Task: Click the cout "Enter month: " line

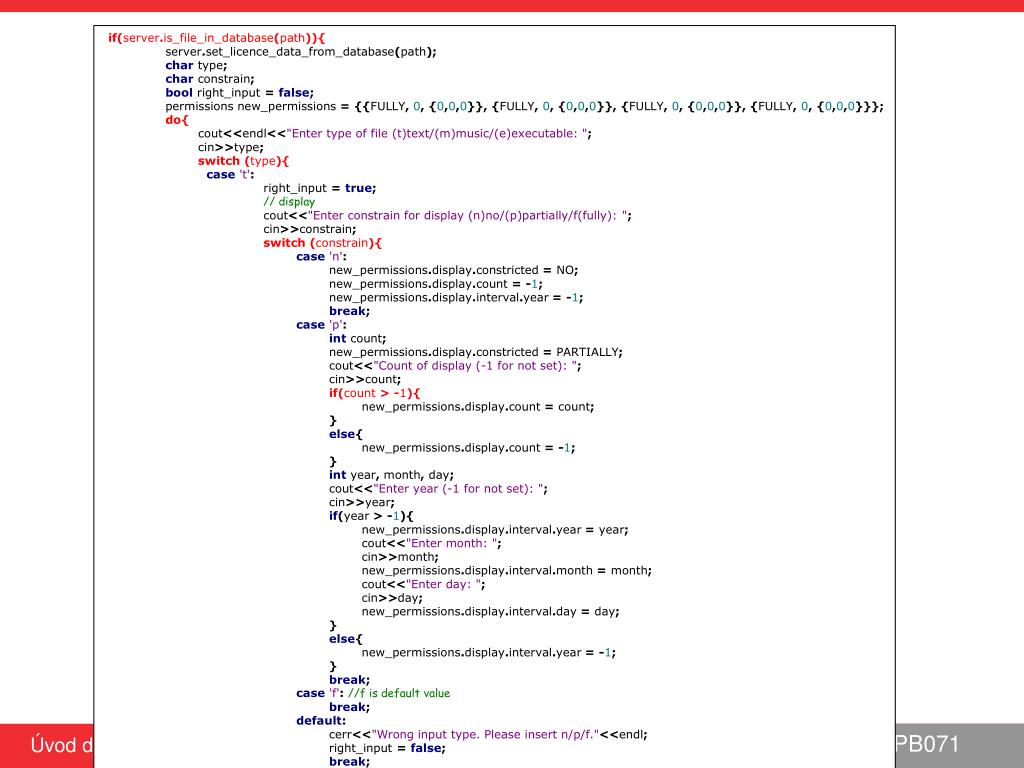Action: pyautogui.click(x=432, y=543)
